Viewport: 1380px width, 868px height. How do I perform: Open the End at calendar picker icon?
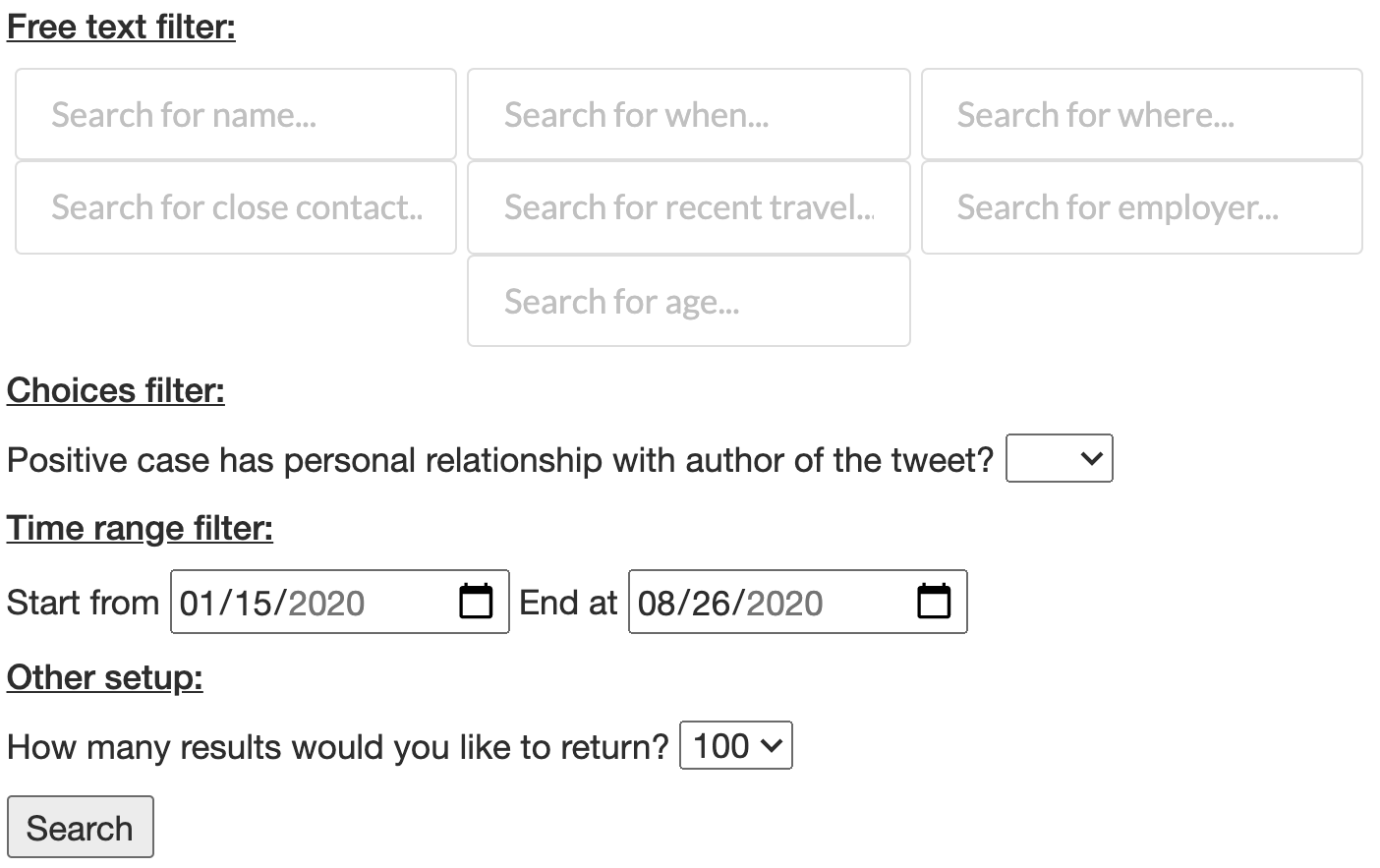pyautogui.click(x=934, y=601)
